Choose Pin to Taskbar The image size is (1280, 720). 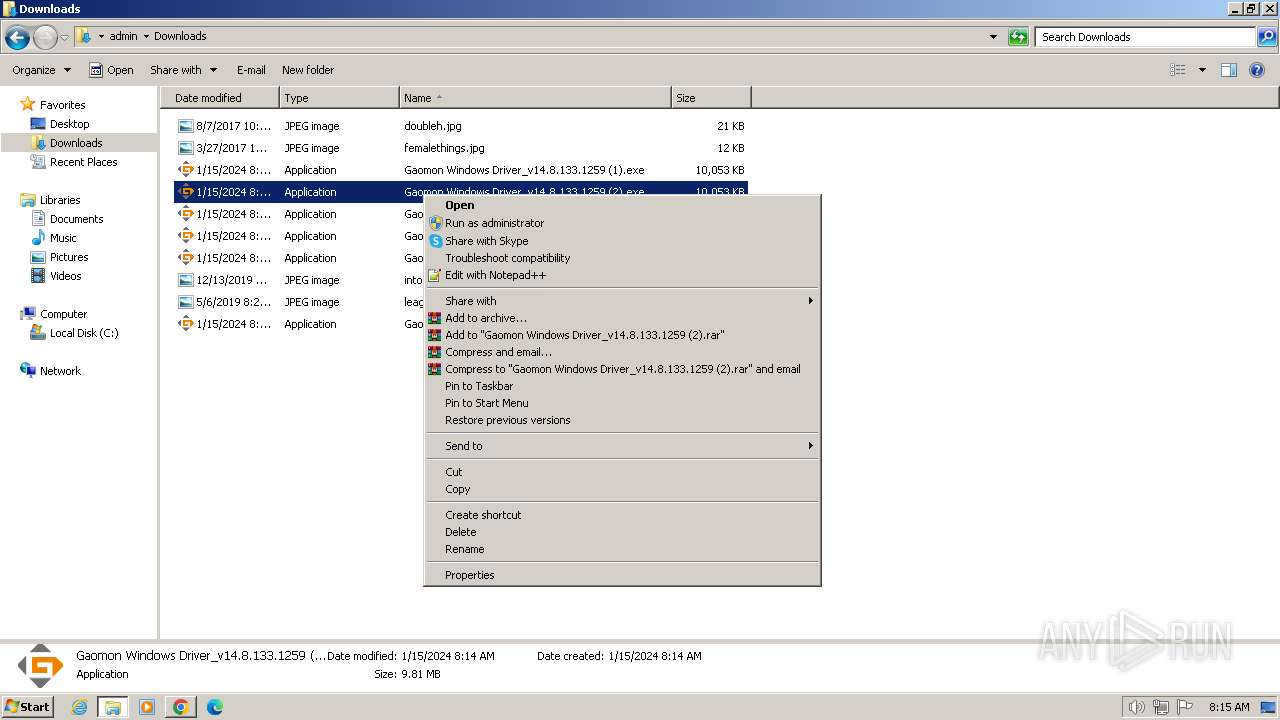point(622,386)
